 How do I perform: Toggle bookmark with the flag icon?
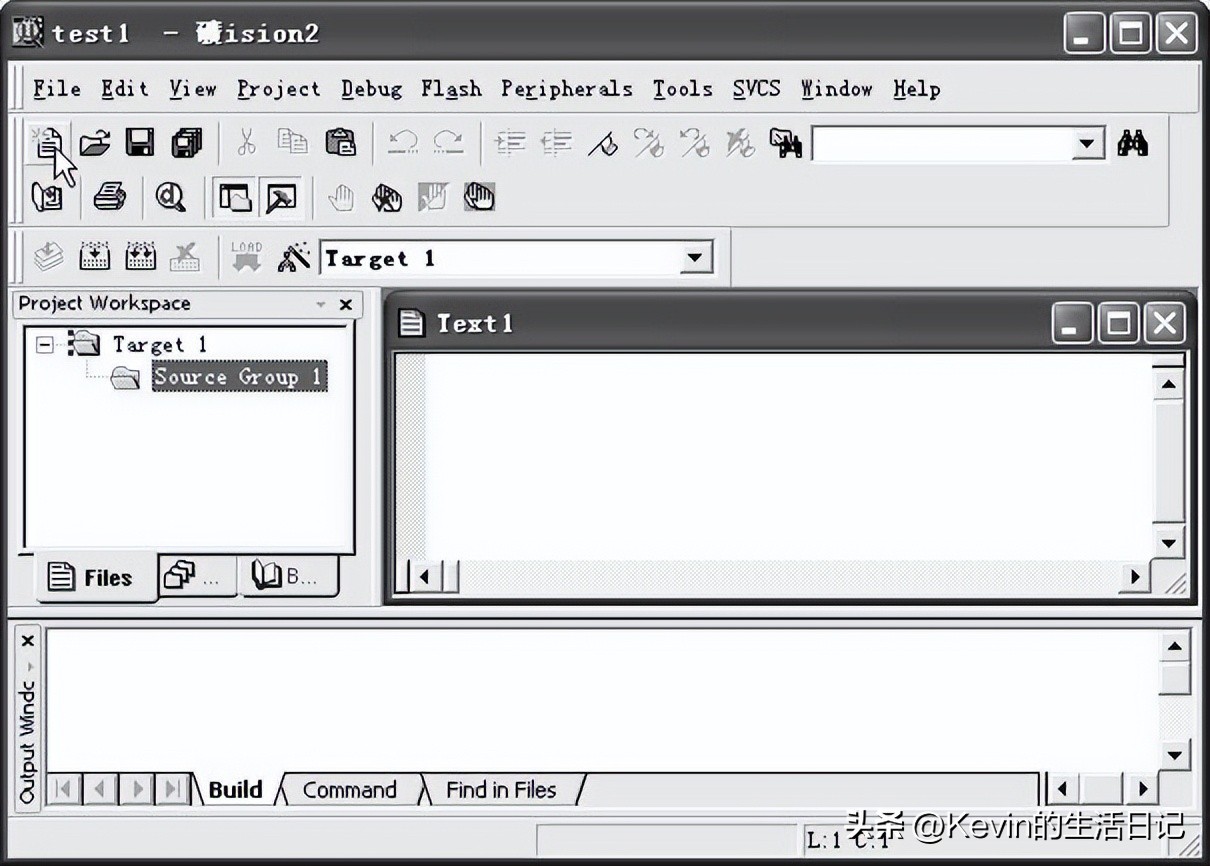pos(602,145)
